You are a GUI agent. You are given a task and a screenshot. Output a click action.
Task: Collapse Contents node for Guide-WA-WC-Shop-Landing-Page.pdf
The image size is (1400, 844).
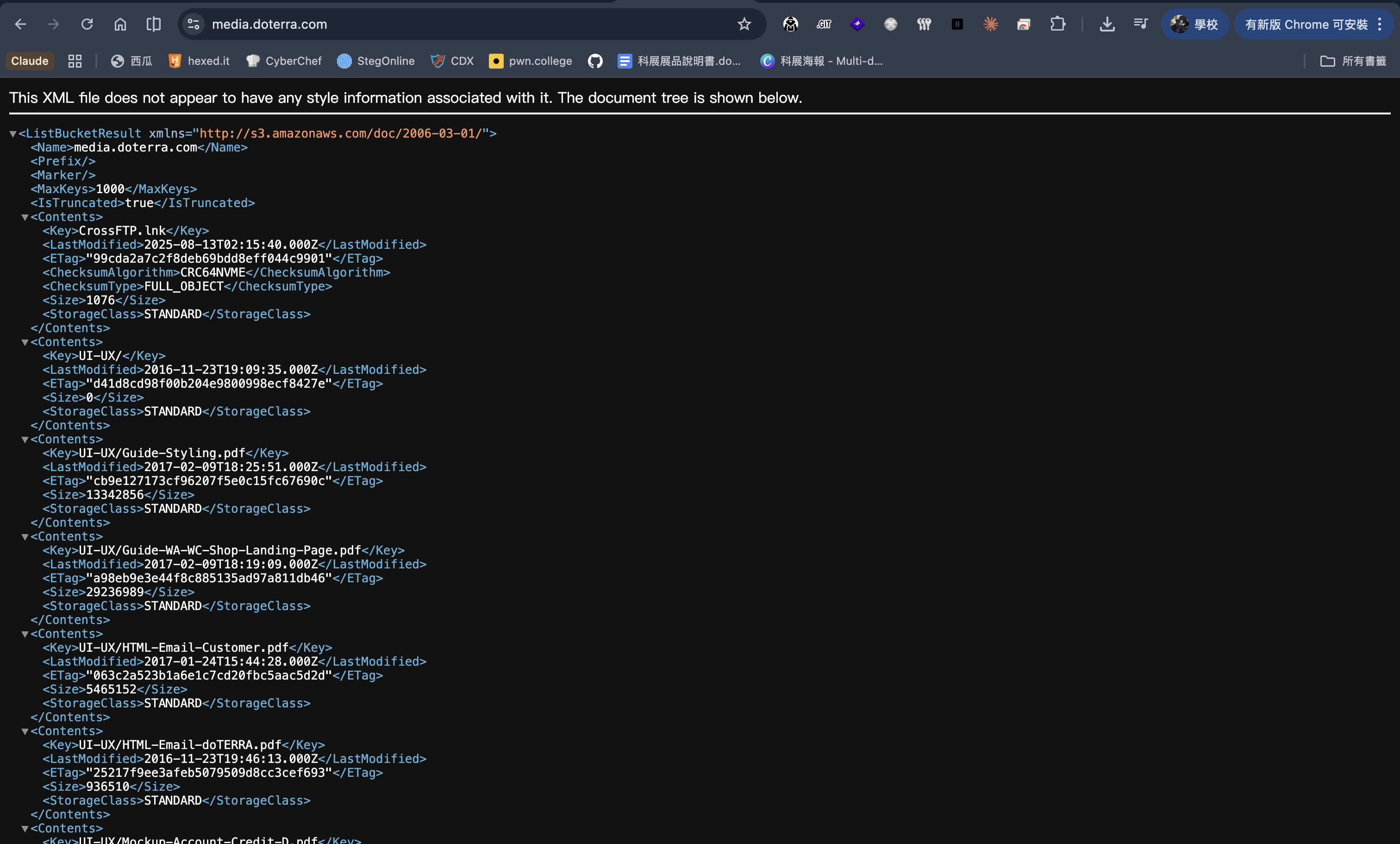(x=25, y=537)
